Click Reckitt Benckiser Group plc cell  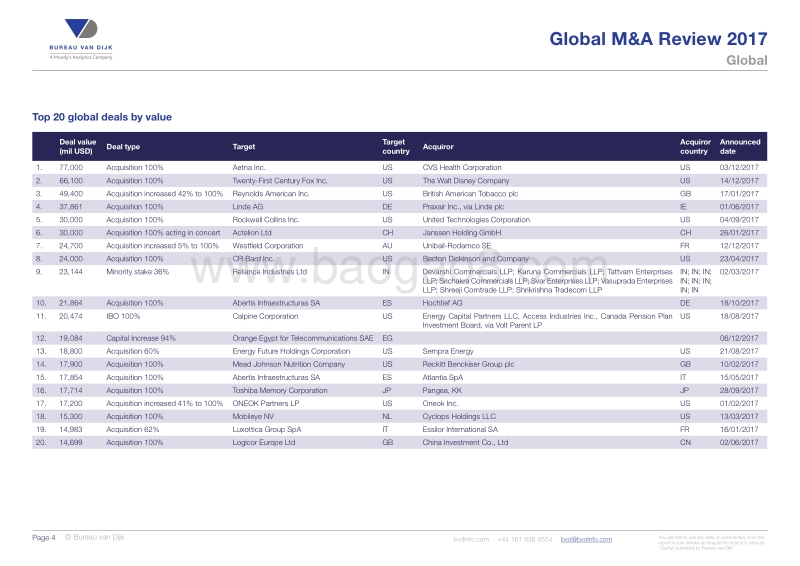[x=468, y=364]
